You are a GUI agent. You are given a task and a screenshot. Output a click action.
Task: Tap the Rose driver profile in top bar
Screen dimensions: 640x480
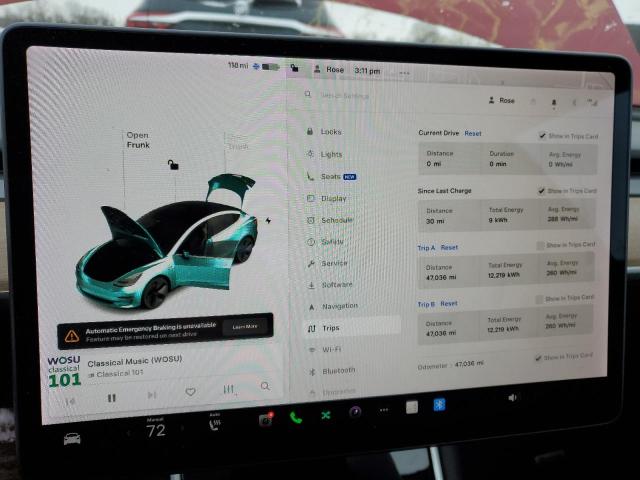coord(329,69)
